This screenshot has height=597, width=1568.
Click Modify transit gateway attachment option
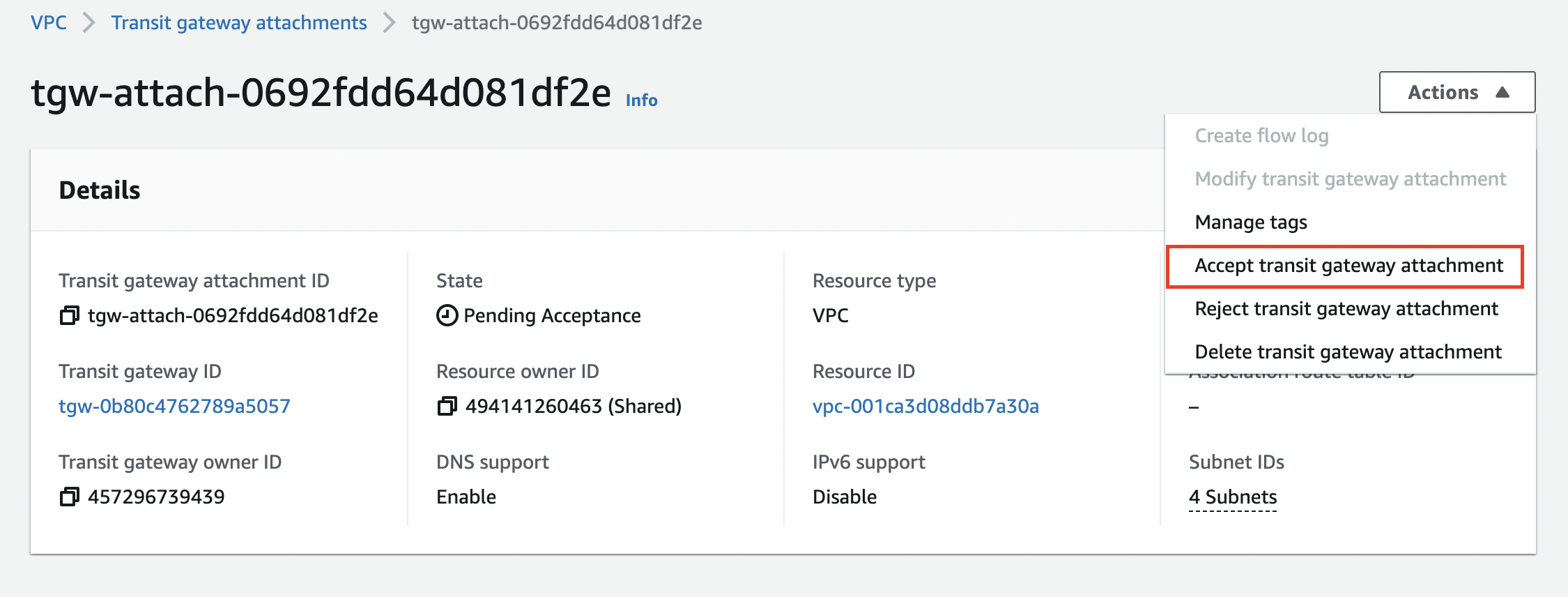(x=1350, y=179)
